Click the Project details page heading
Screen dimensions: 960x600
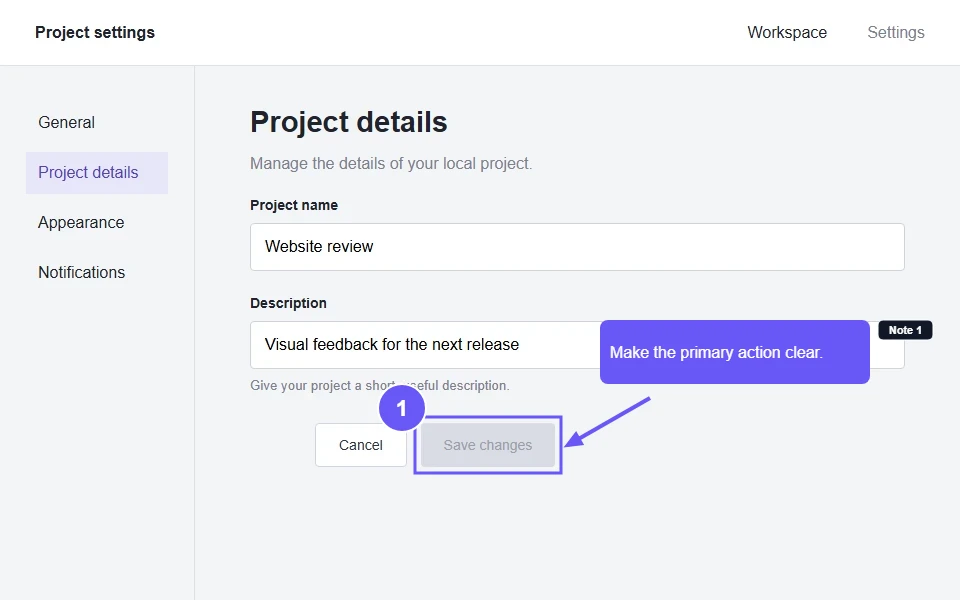(x=348, y=122)
